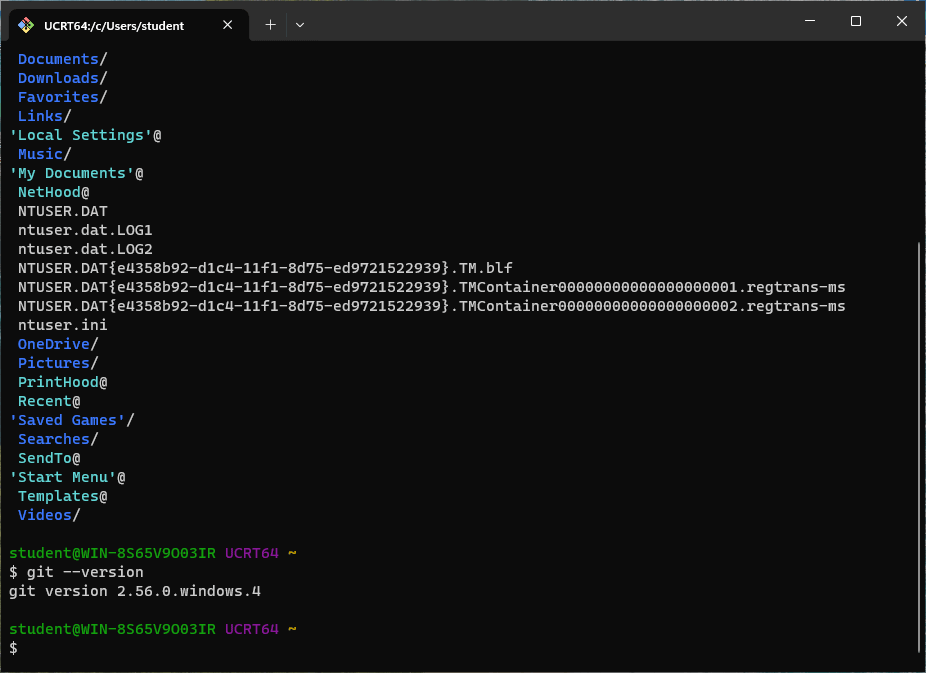Click the 'Local Settings'@ entry

pos(85,135)
